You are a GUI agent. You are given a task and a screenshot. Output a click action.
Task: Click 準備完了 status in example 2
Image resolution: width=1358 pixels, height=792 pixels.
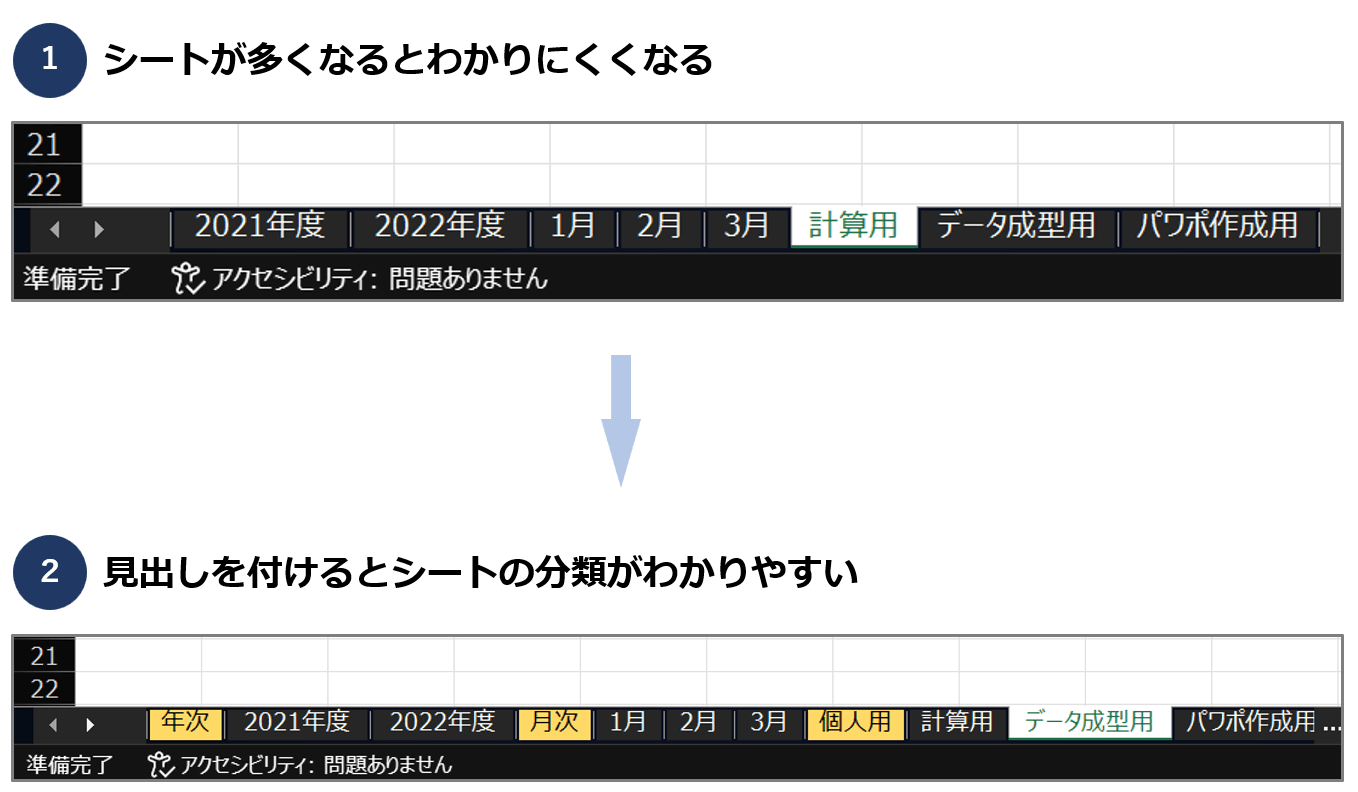pyautogui.click(x=69, y=766)
